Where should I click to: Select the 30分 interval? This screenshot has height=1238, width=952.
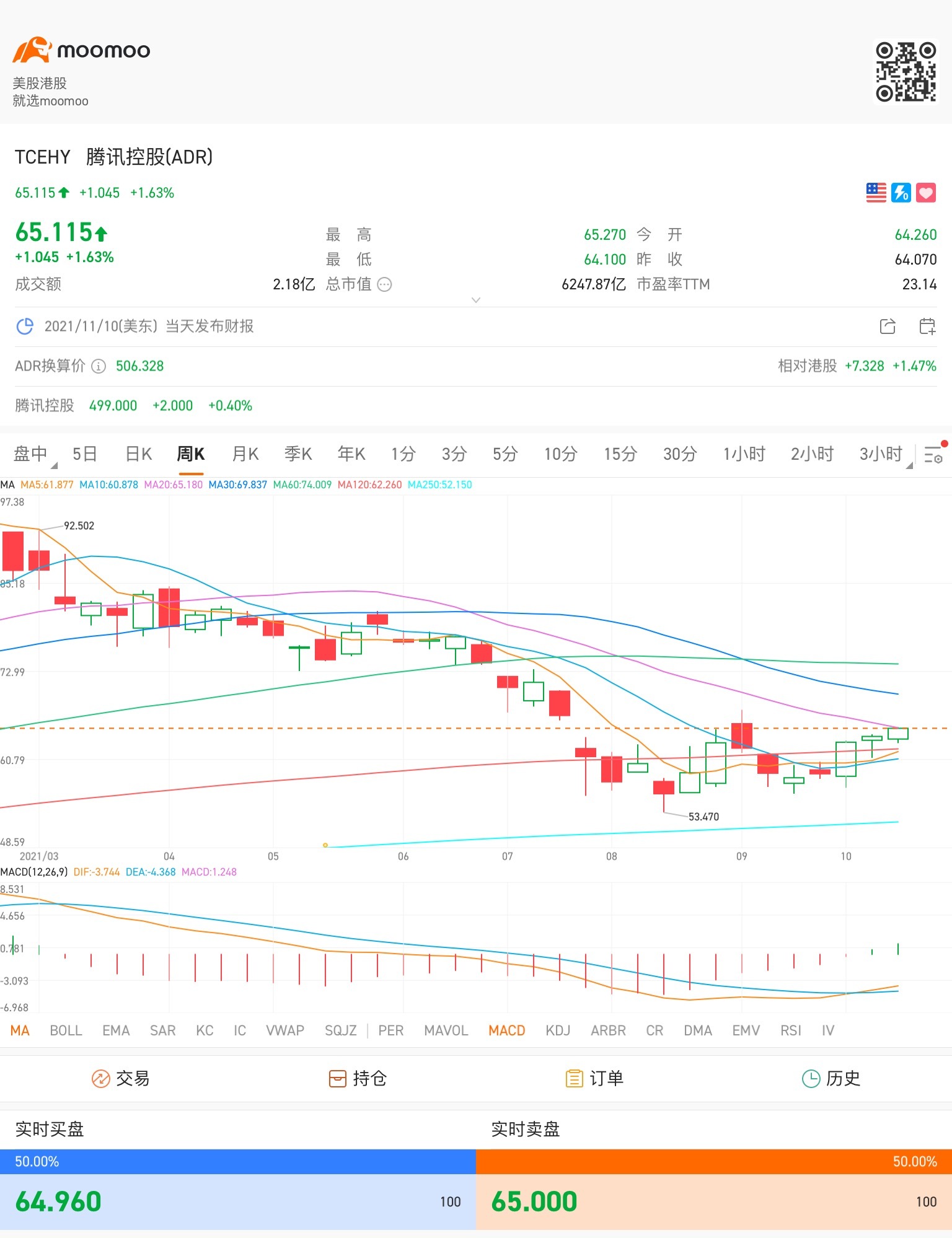680,454
